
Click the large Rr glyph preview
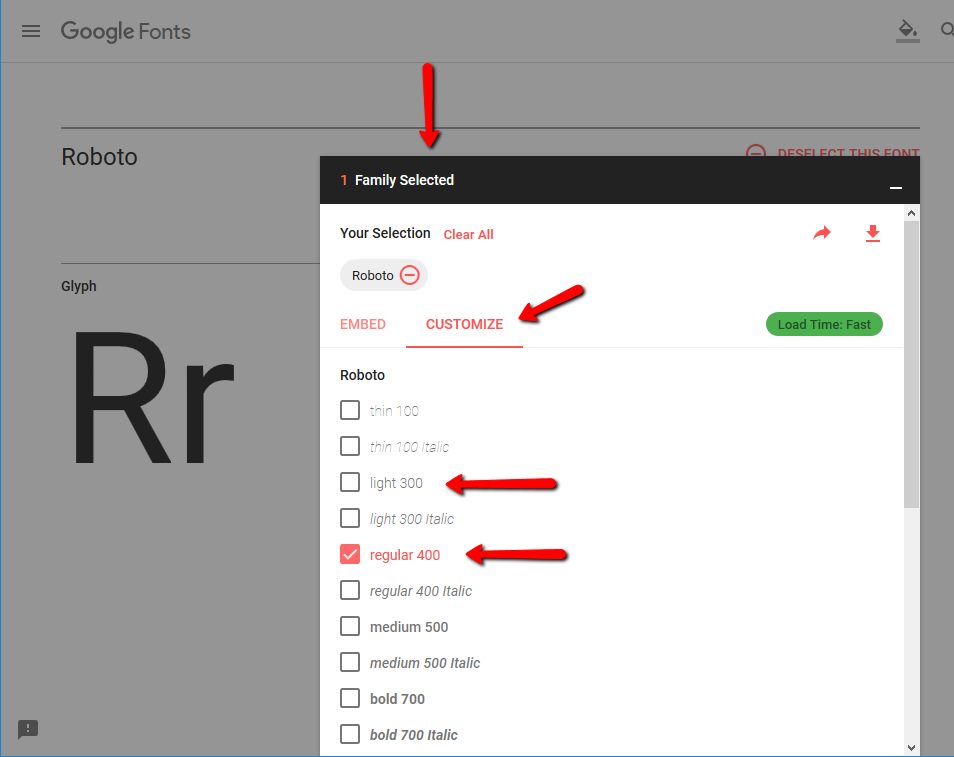(x=153, y=399)
